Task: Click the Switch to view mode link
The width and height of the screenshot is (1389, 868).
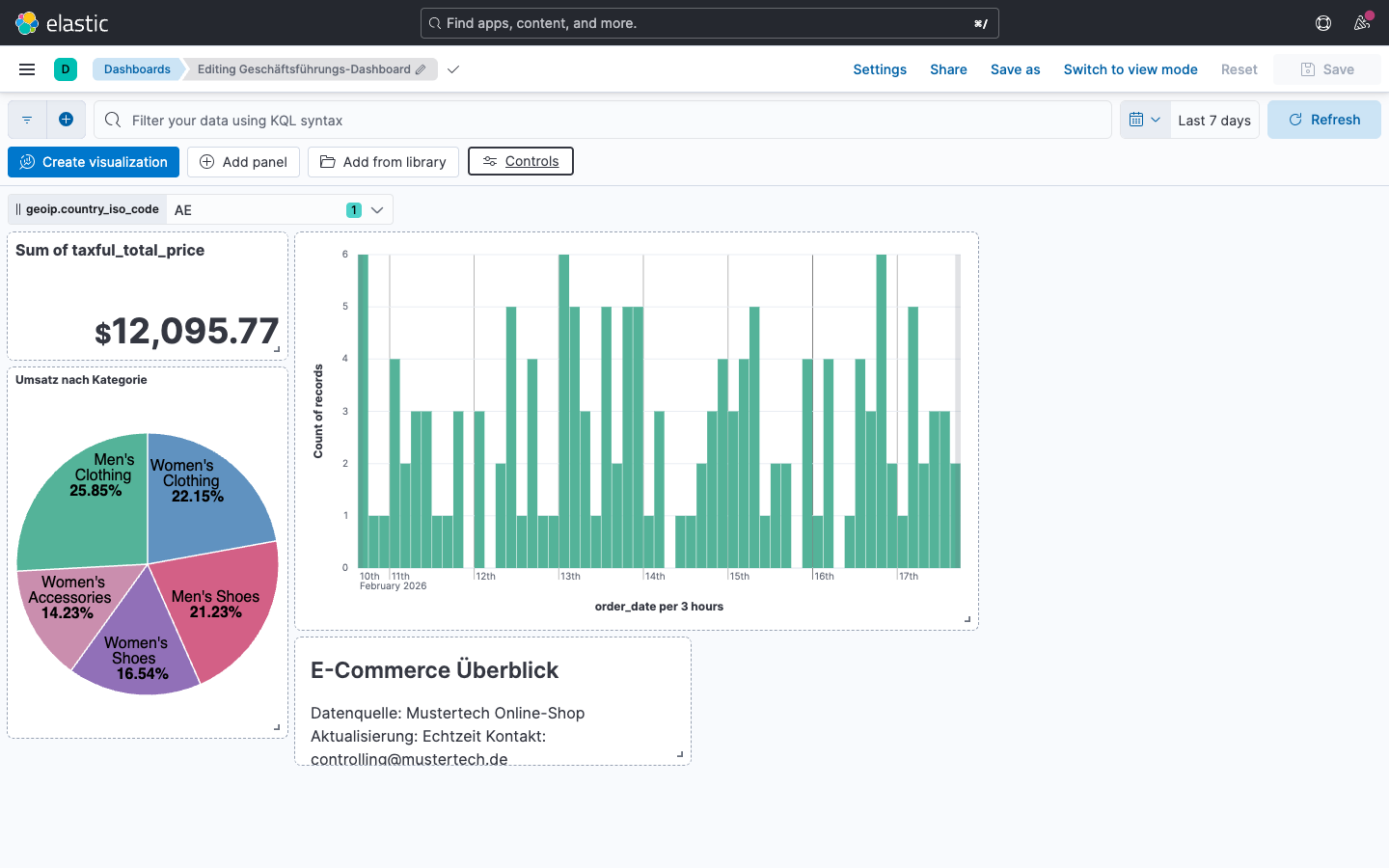Action: tap(1130, 68)
